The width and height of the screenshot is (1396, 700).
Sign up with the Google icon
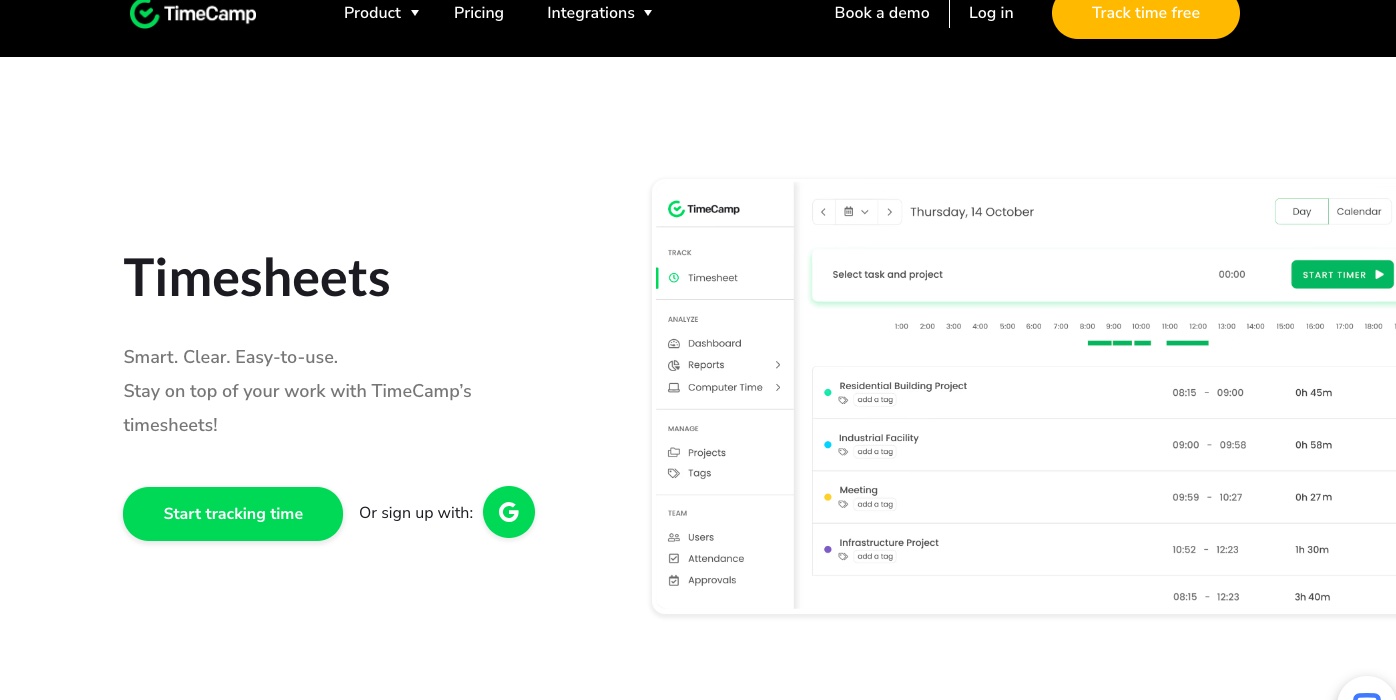pyautogui.click(x=508, y=512)
